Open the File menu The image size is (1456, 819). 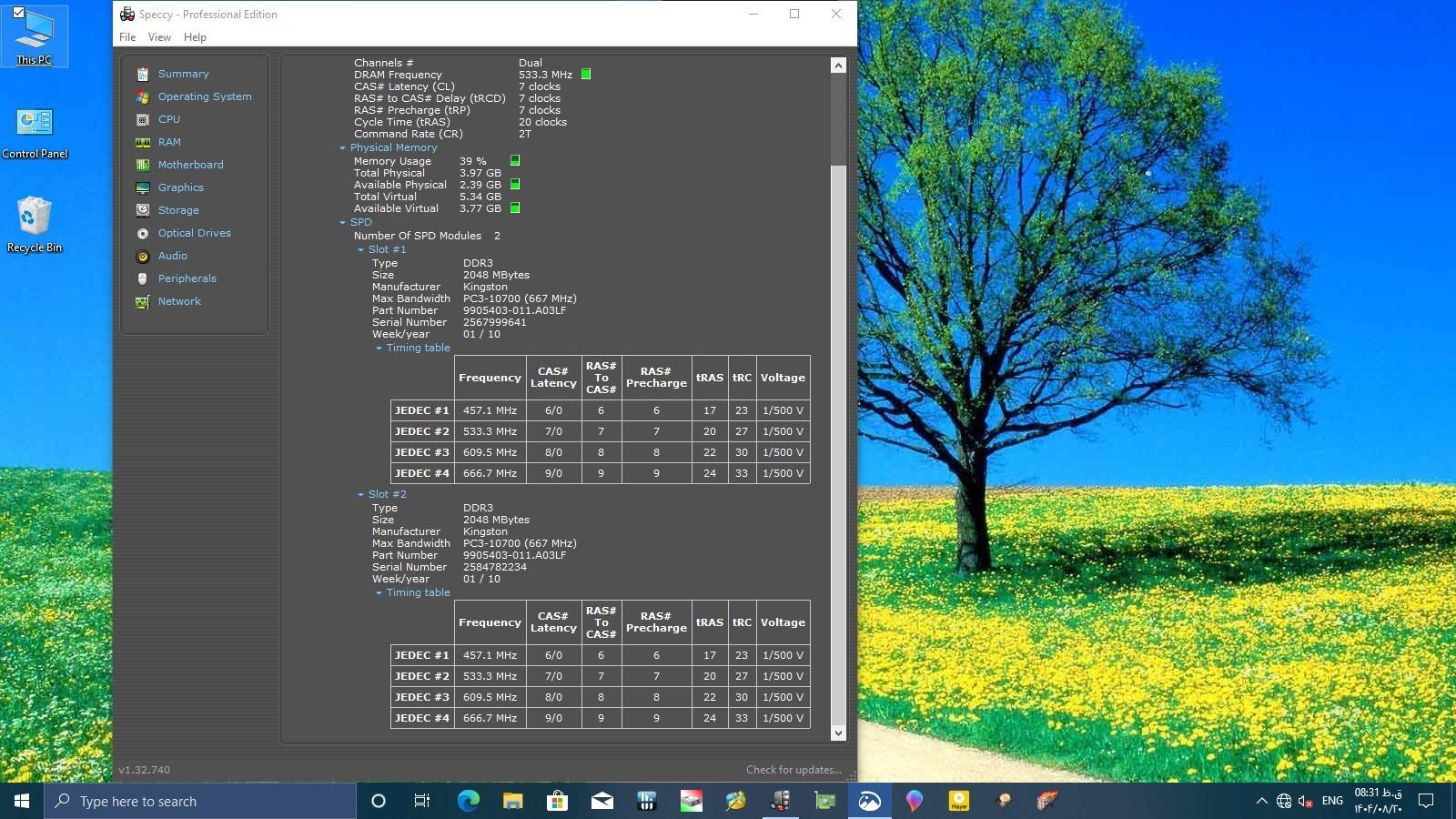click(x=127, y=37)
